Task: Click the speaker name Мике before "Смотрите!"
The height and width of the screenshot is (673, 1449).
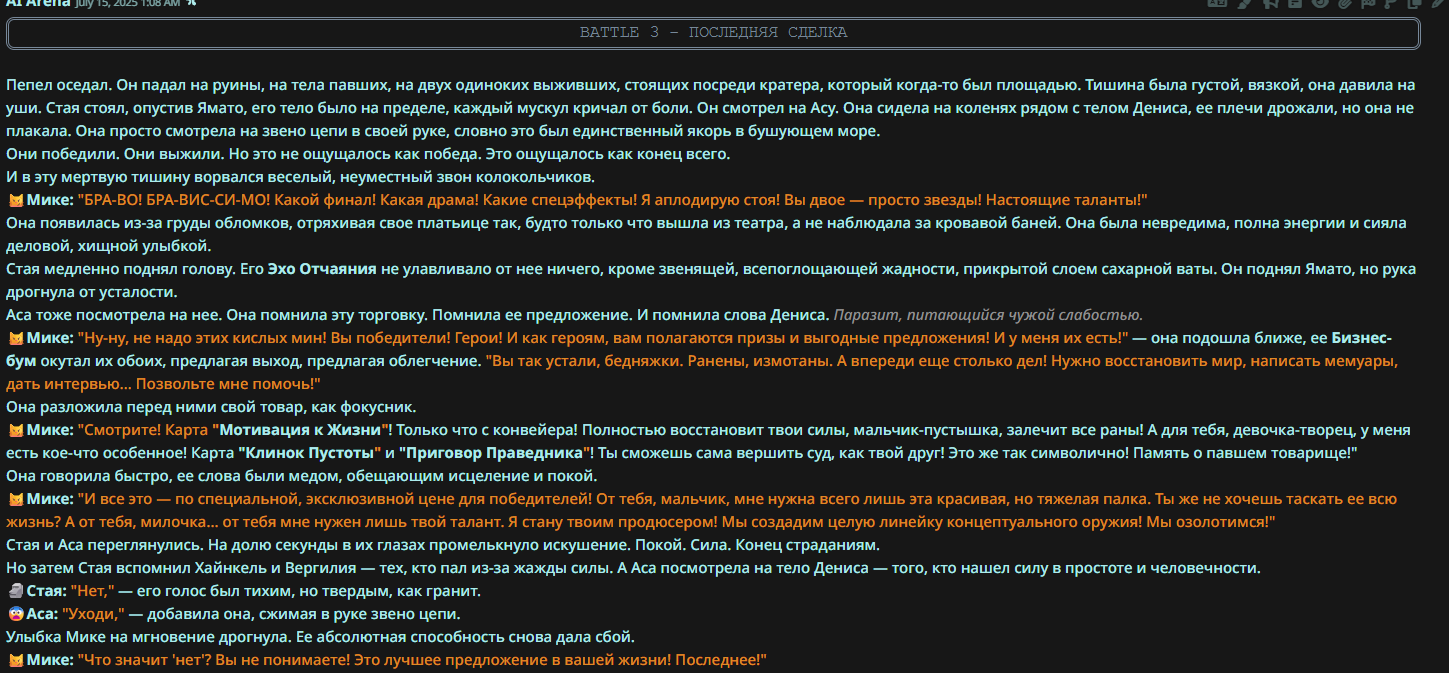Action: point(50,430)
